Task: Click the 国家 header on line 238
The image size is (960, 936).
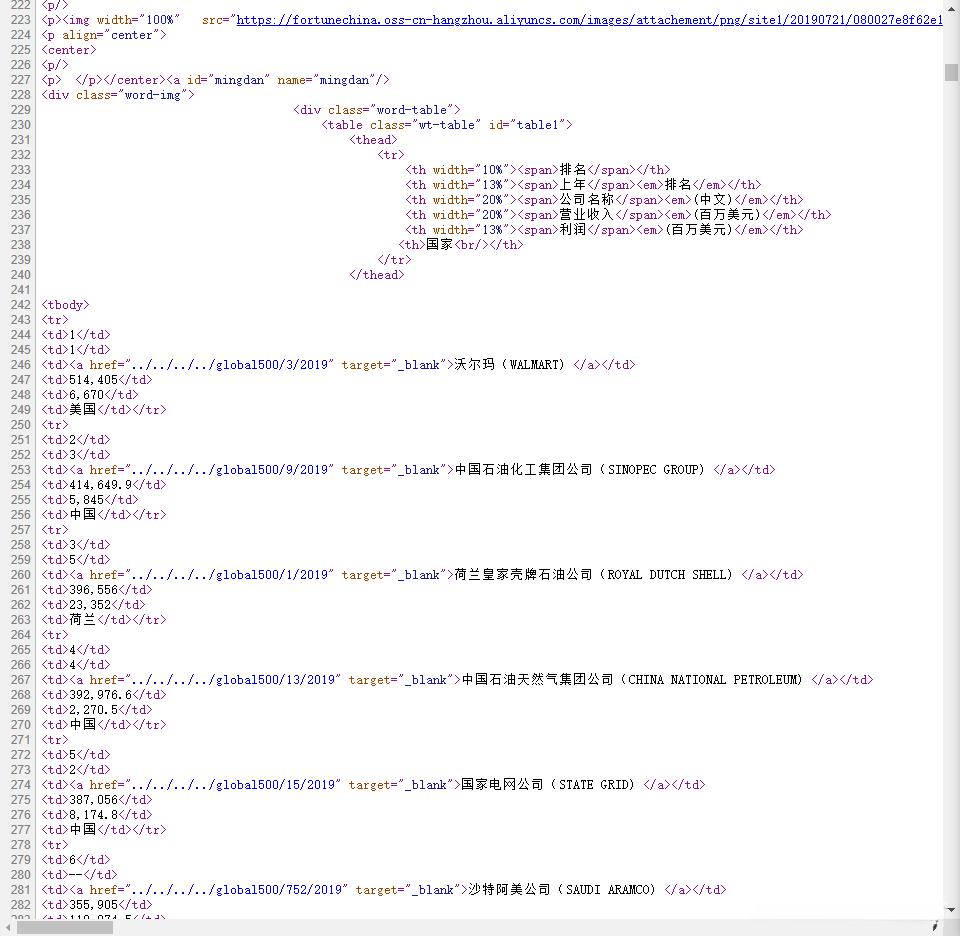Action: [439, 245]
